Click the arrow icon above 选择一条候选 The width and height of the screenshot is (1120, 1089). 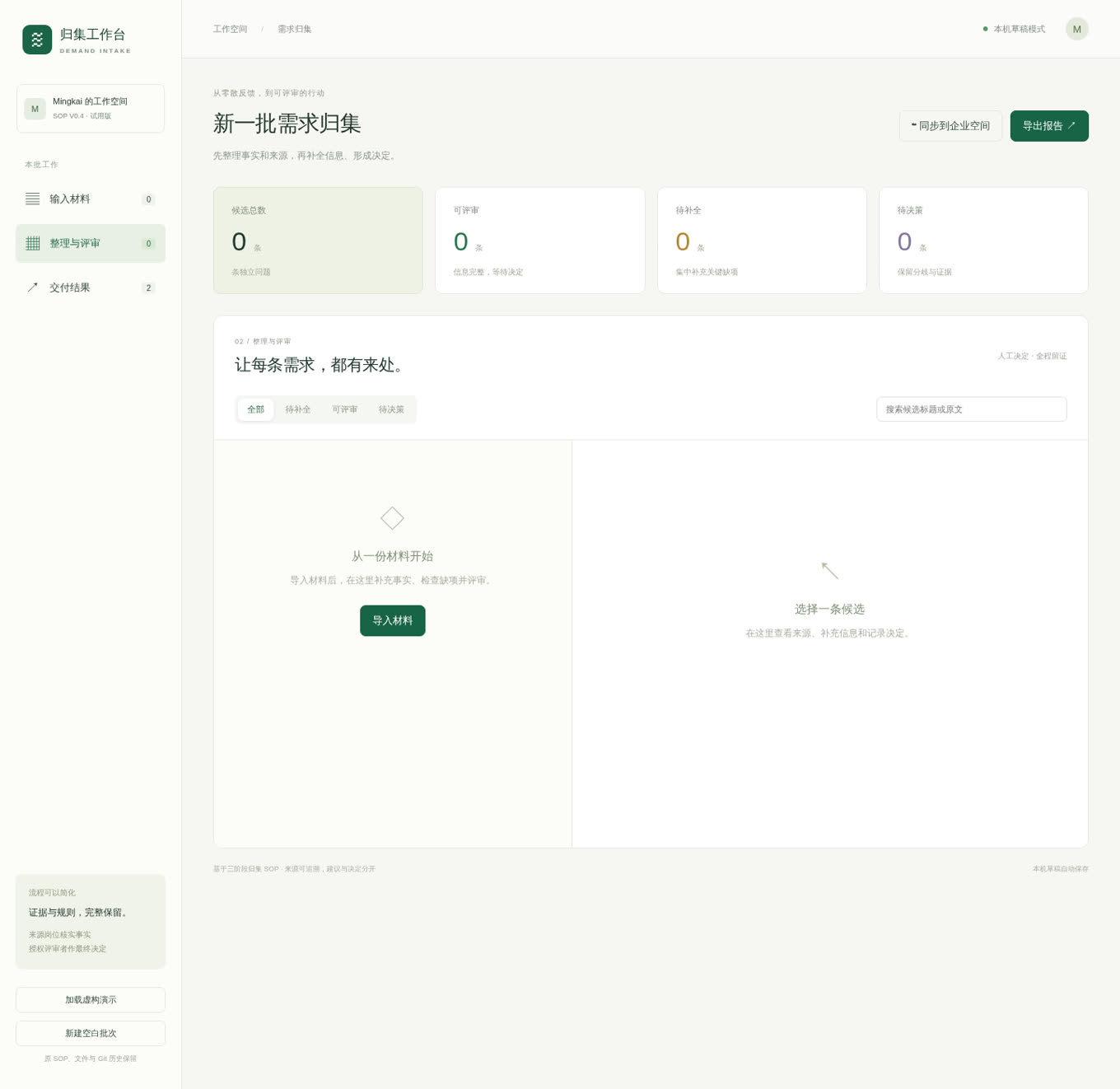[x=829, y=570]
